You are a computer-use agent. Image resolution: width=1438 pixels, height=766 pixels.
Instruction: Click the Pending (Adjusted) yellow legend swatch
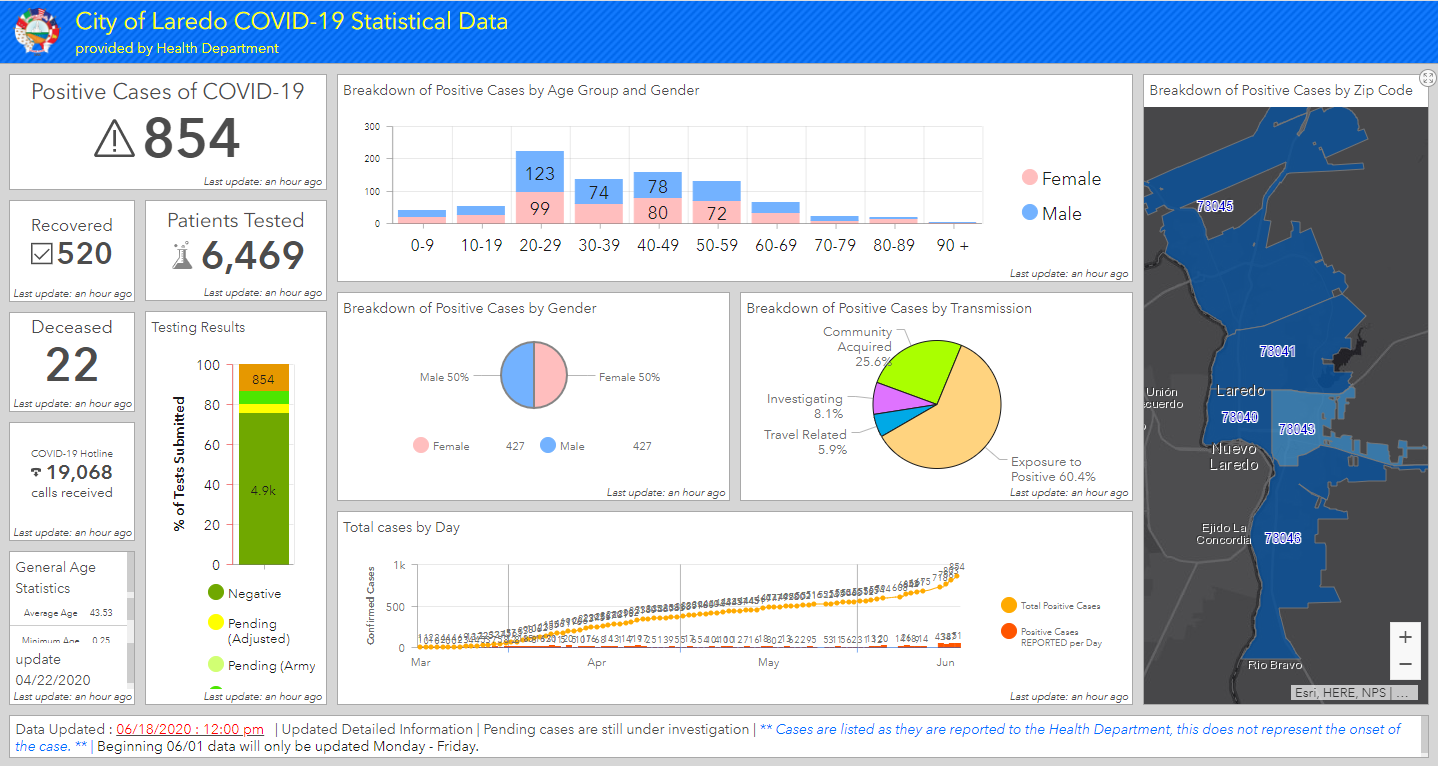(x=215, y=623)
